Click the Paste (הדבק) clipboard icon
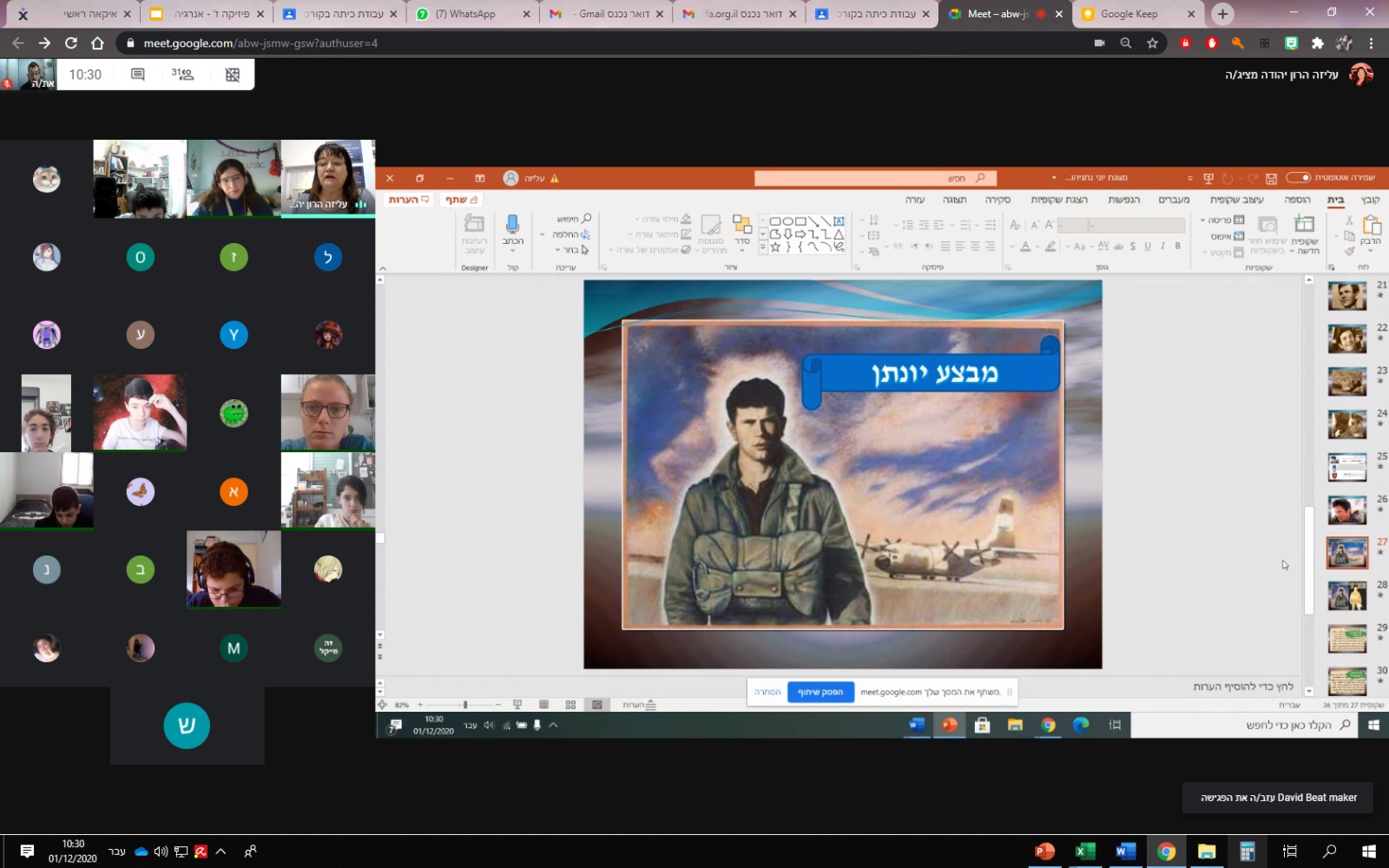1389x868 pixels. [1372, 225]
